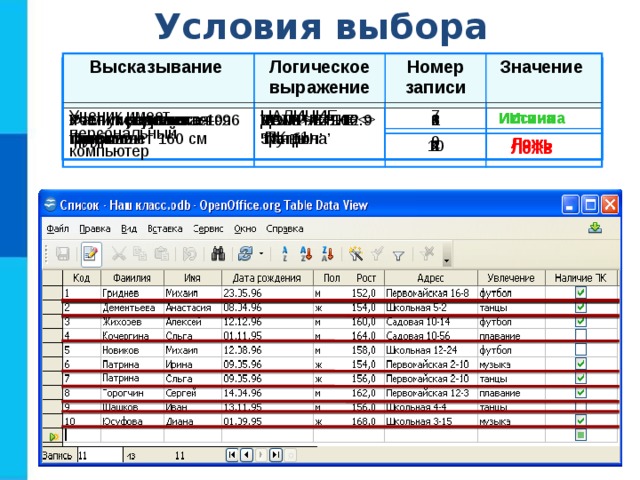Click the Код column header
Screen dimensions: 640x480
click(82, 278)
